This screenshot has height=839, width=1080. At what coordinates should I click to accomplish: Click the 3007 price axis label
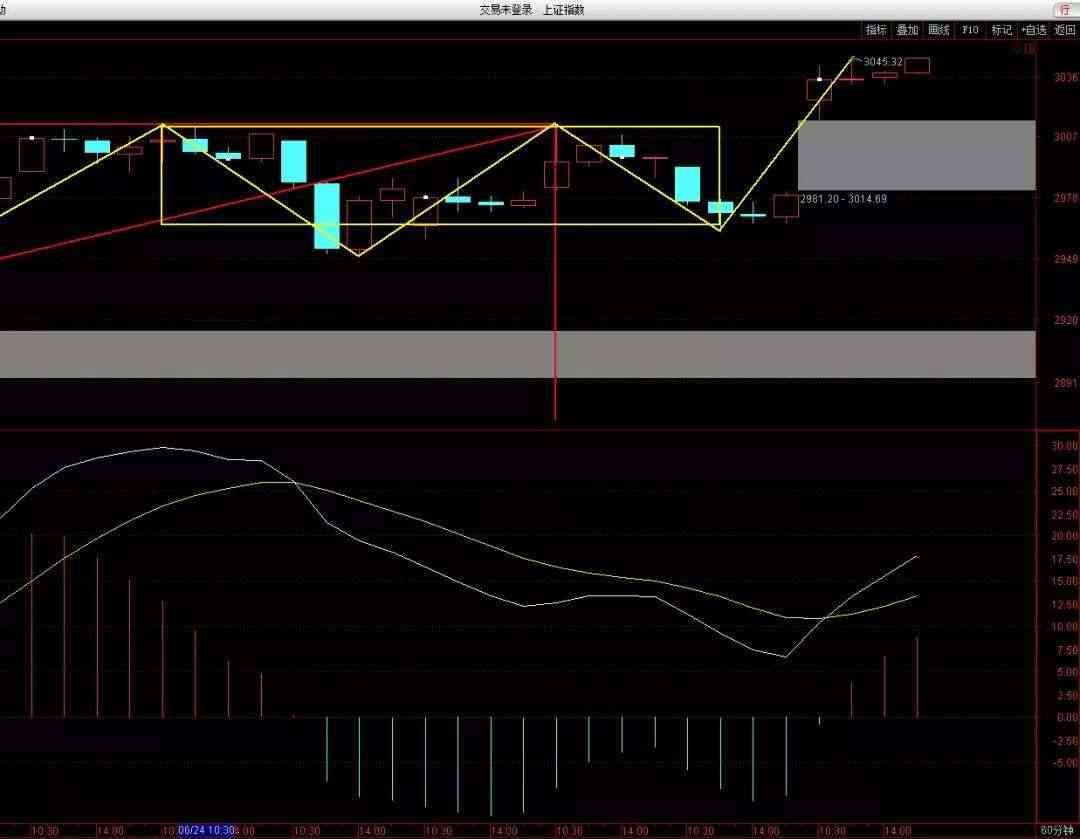coord(1065,136)
